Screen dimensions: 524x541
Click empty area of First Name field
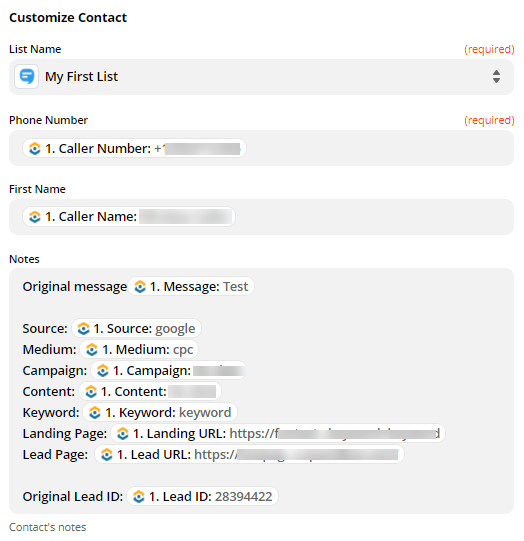tap(374, 217)
